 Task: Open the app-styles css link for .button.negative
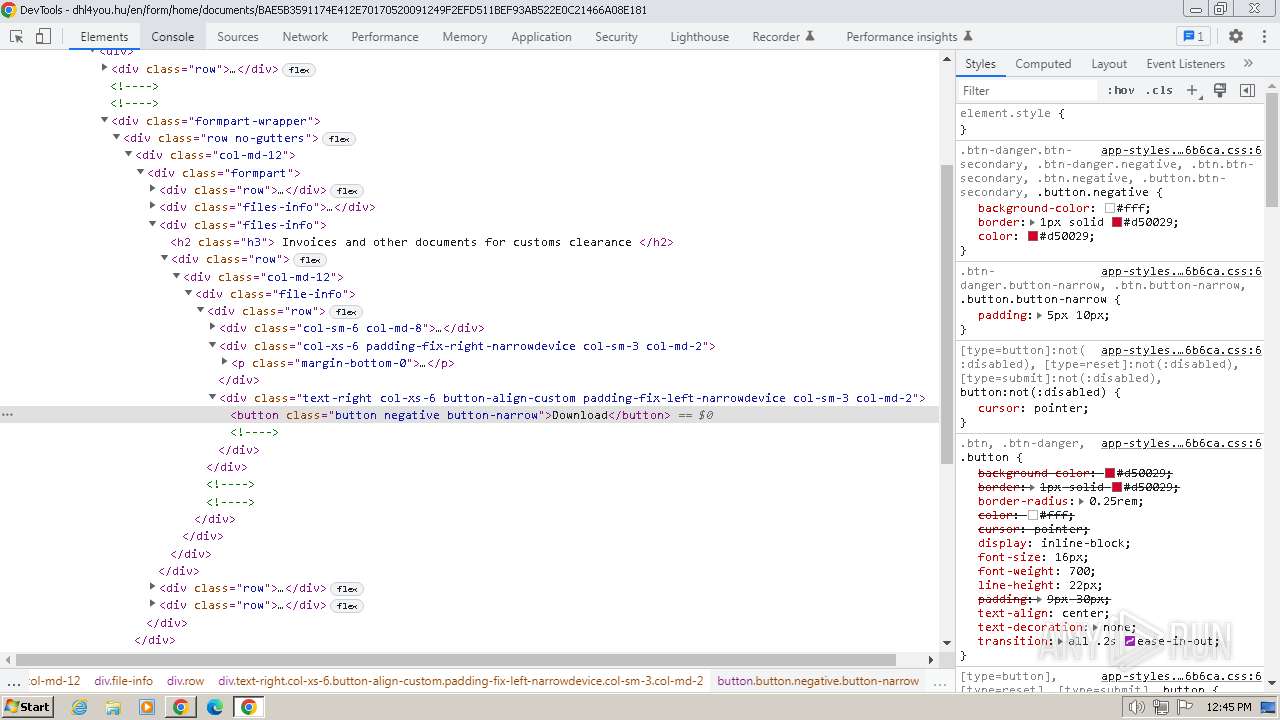(x=1181, y=150)
